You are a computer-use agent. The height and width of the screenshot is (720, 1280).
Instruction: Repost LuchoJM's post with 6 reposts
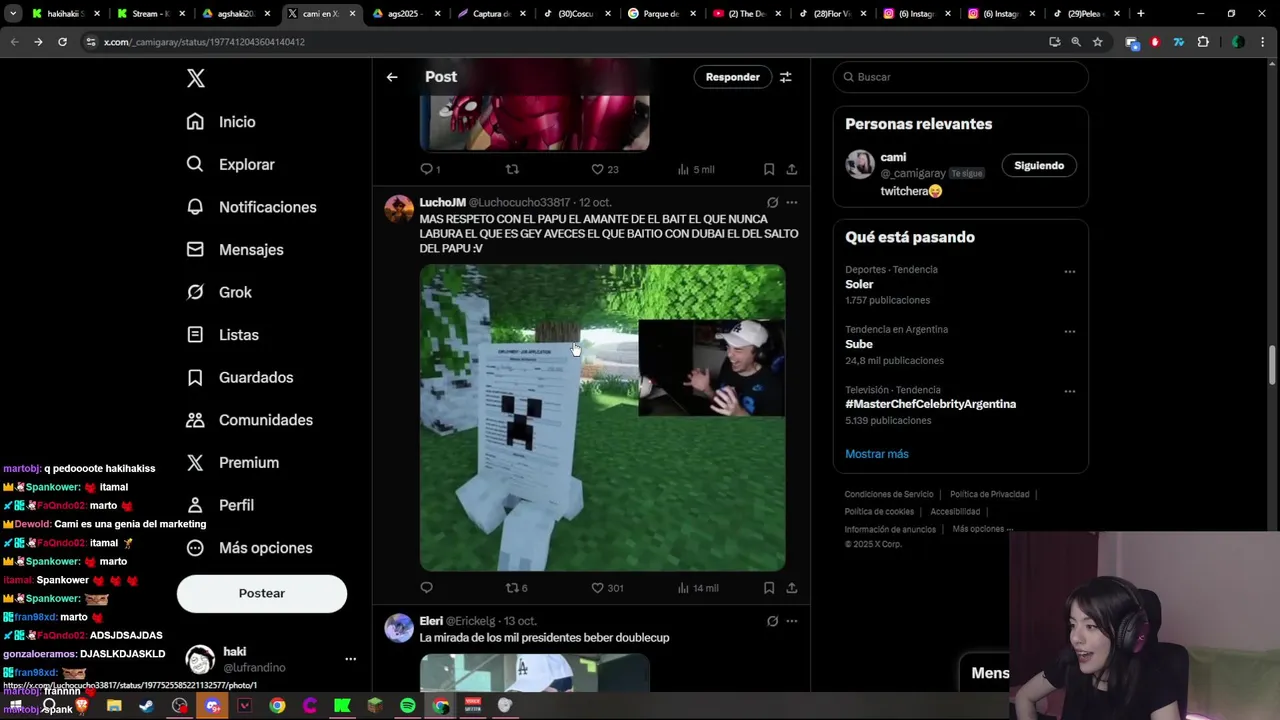tap(516, 588)
